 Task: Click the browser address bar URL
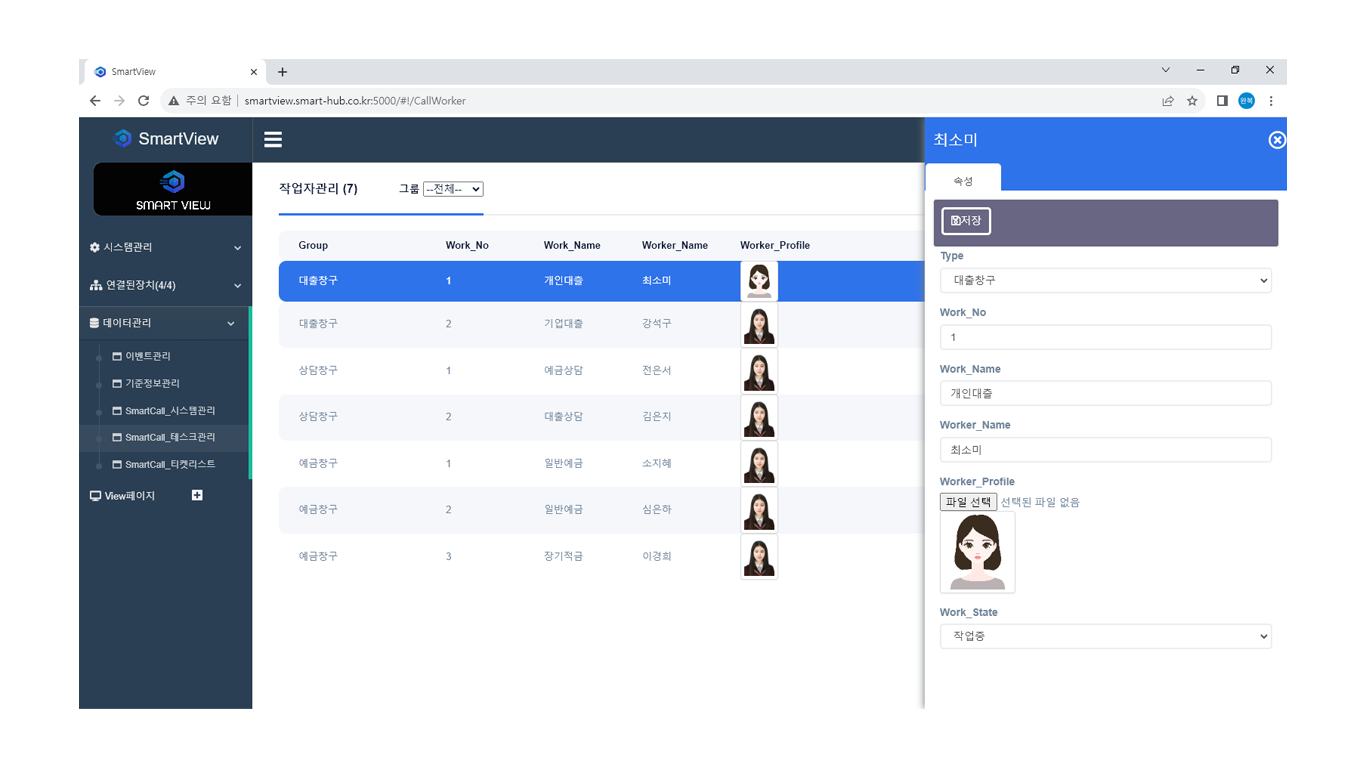click(x=355, y=101)
